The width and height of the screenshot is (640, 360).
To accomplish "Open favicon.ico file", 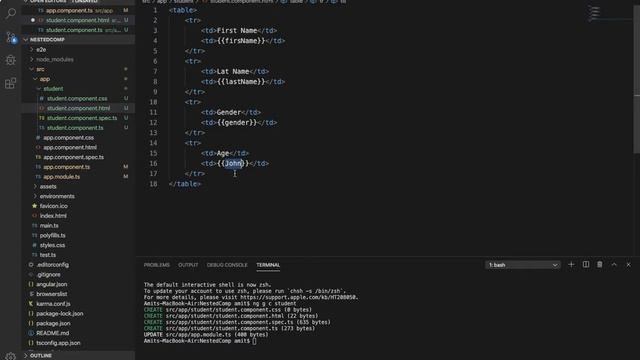I will pyautogui.click(x=53, y=206).
